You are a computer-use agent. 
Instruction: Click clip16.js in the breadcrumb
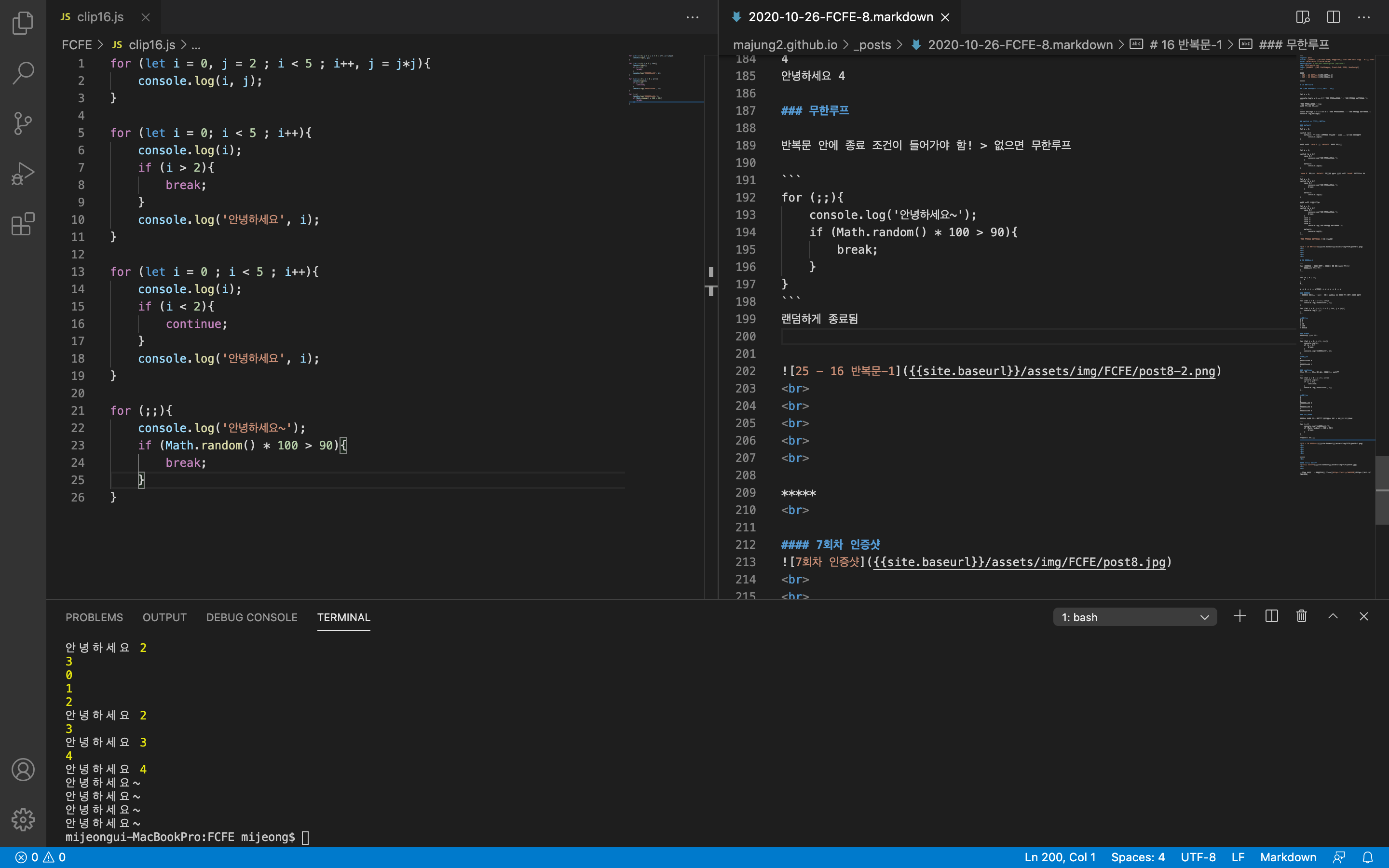pyautogui.click(x=152, y=45)
